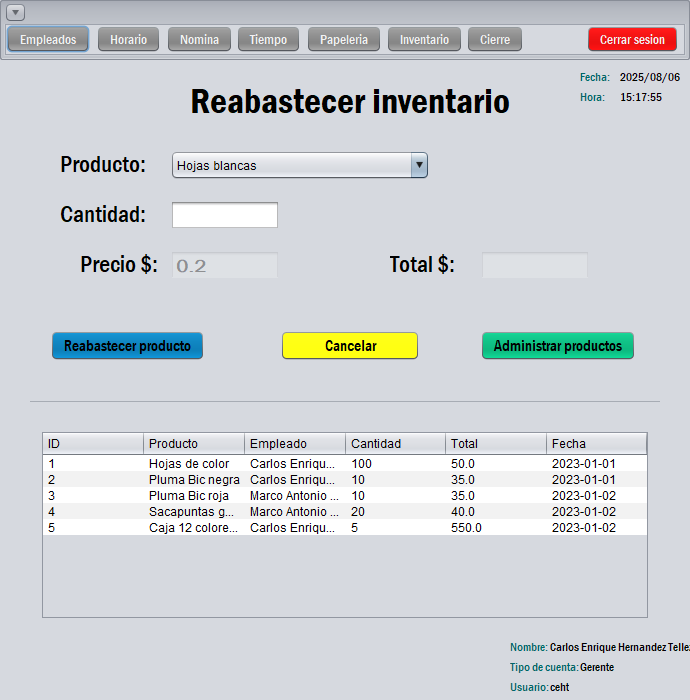The image size is (690, 700).
Task: Click the Cantidad column header in table
Action: pos(395,444)
